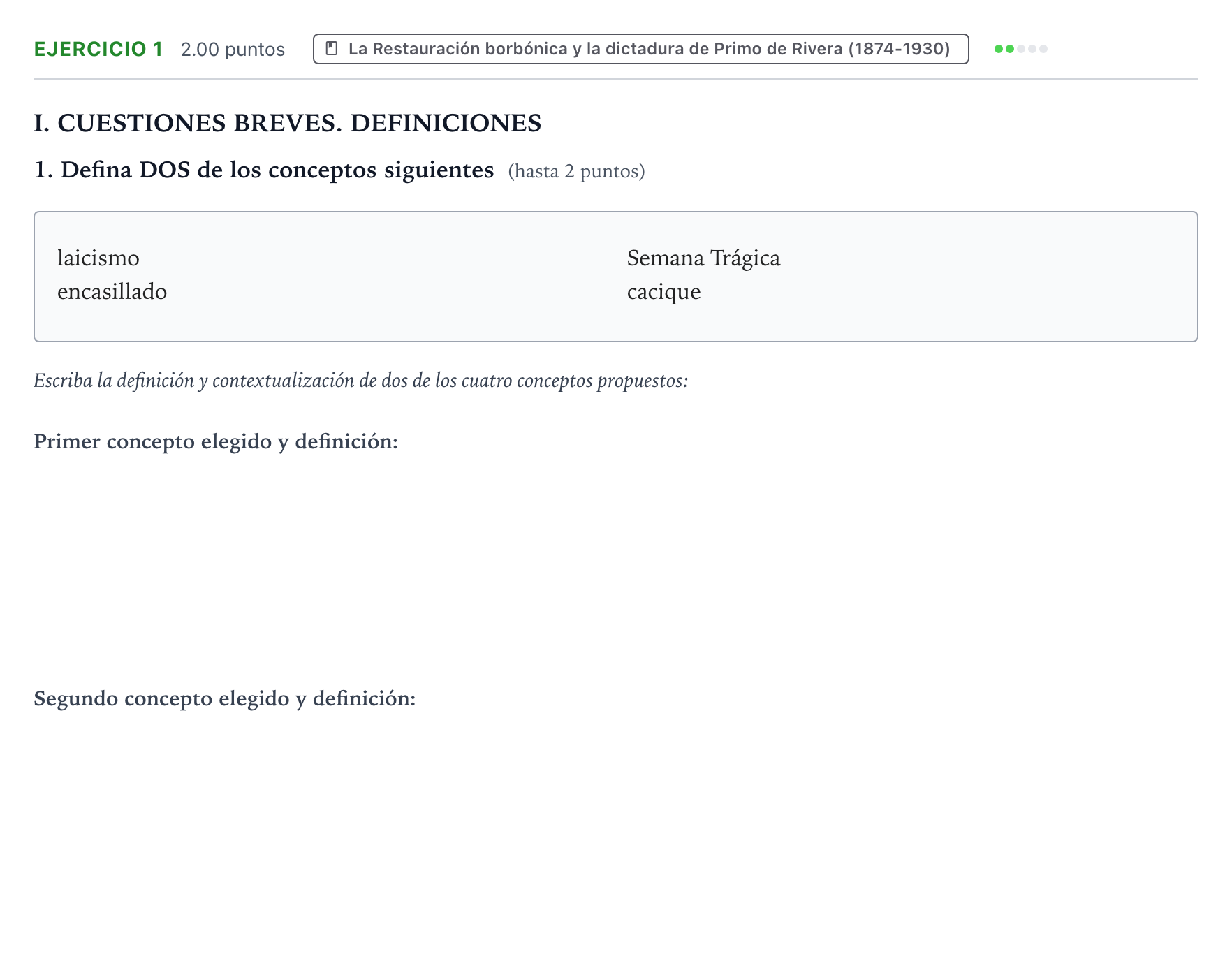Click the third gray difficulty dot
The width and height of the screenshot is (1232, 954).
click(1021, 49)
